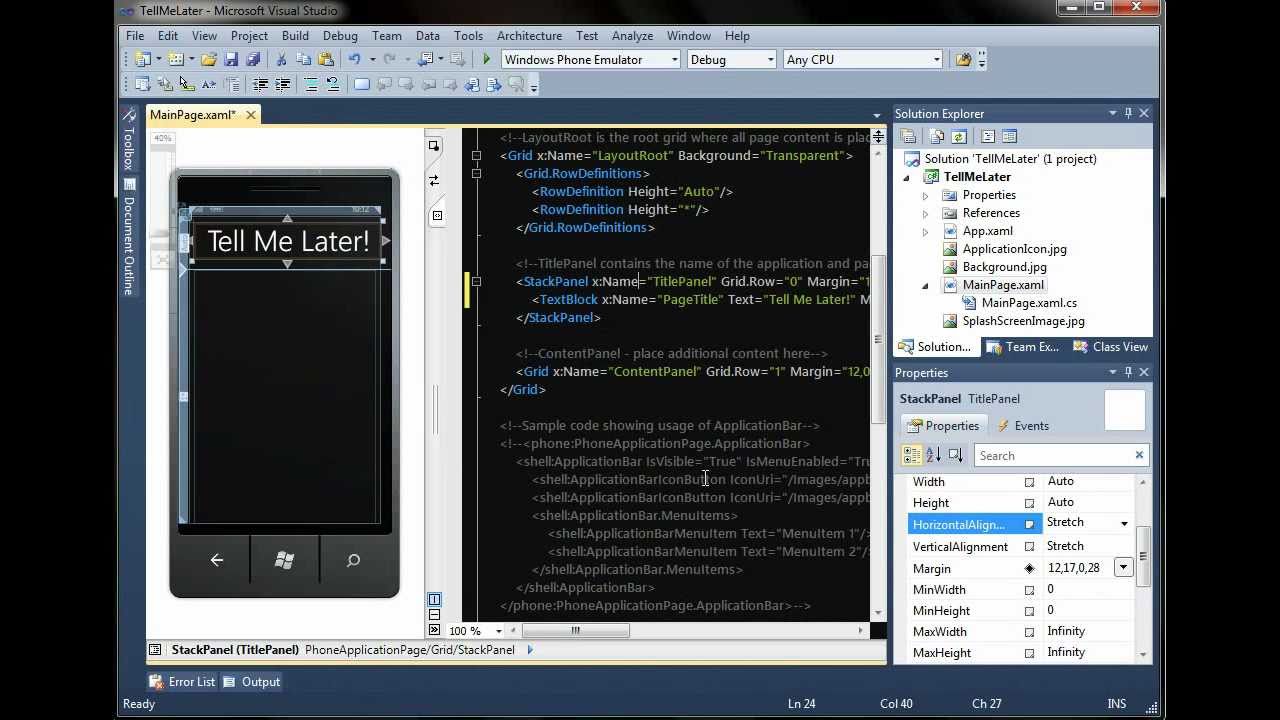The height and width of the screenshot is (720, 1280).
Task: Click XAML editor horizontal scrollbar thumb
Action: [x=575, y=631]
